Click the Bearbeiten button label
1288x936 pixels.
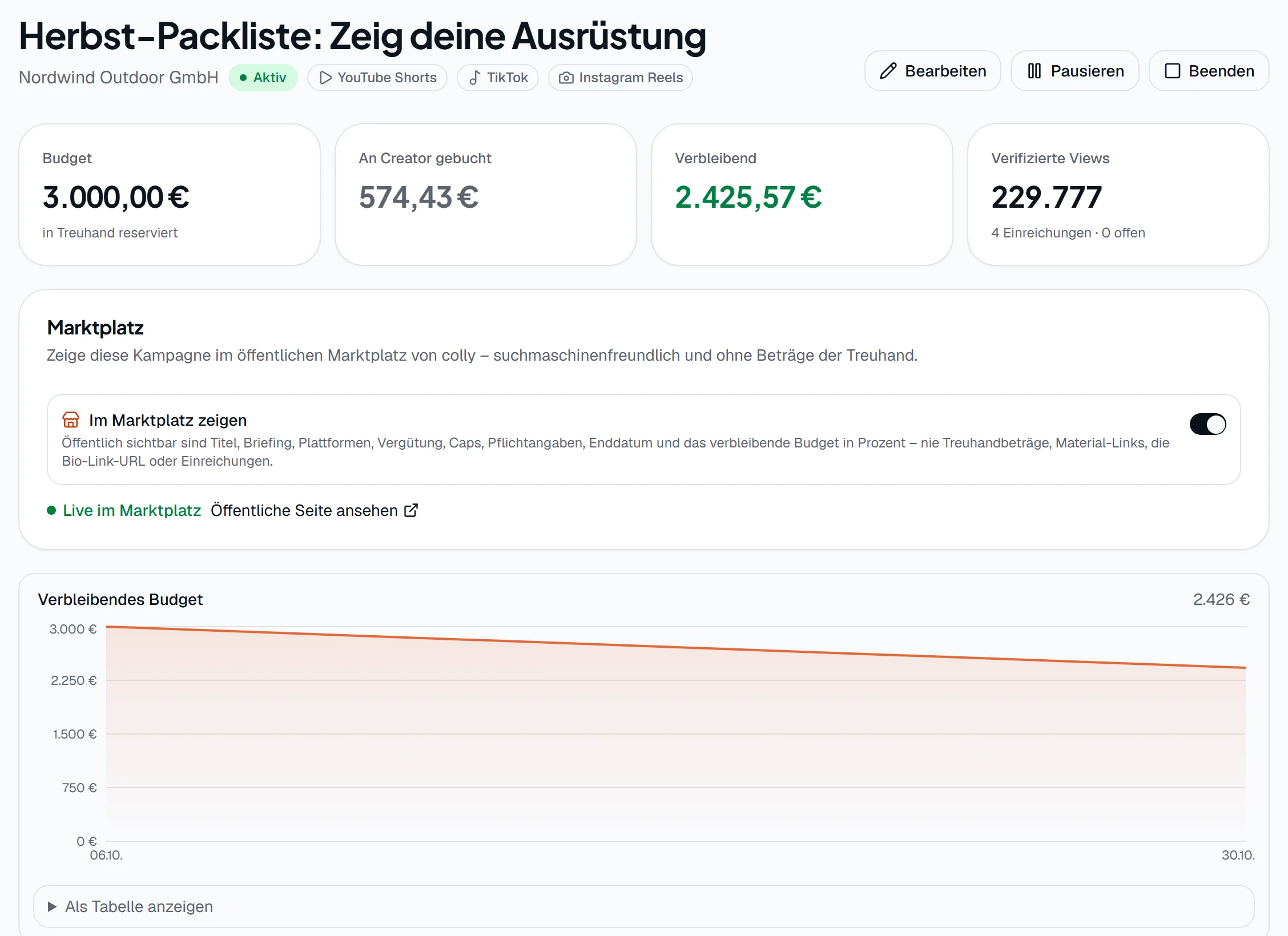point(945,71)
